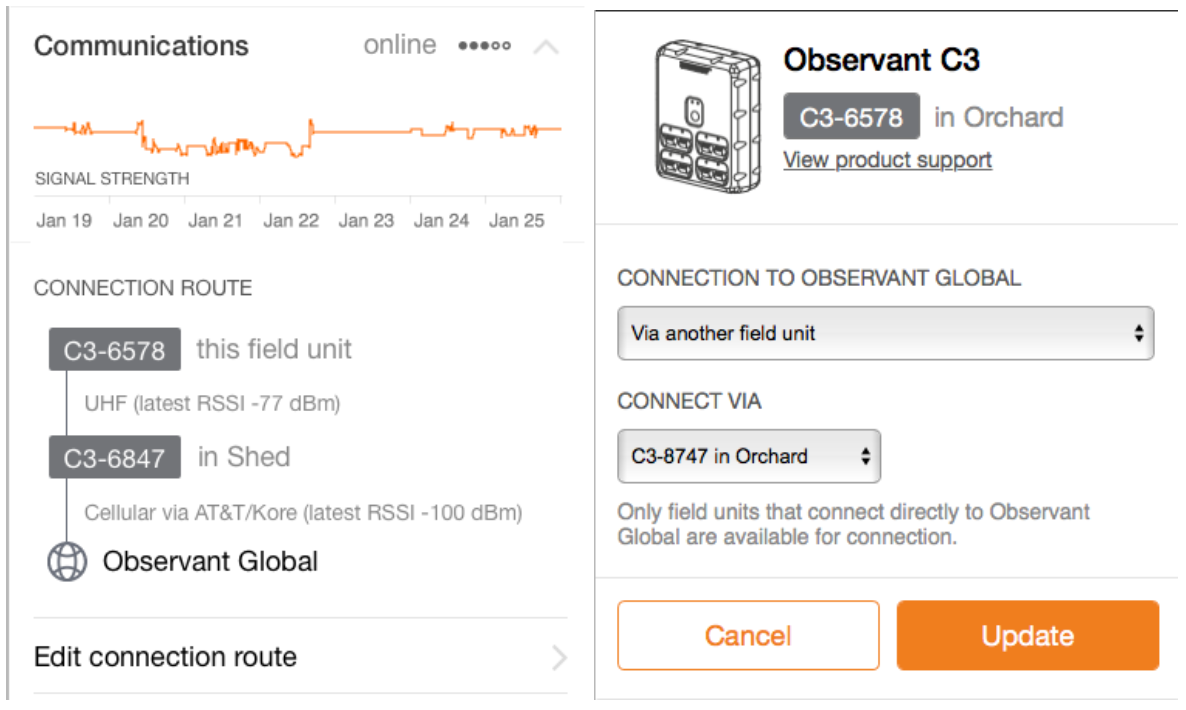This screenshot has width=1186, height=710.
Task: Click the Cancel button
Action: click(748, 636)
